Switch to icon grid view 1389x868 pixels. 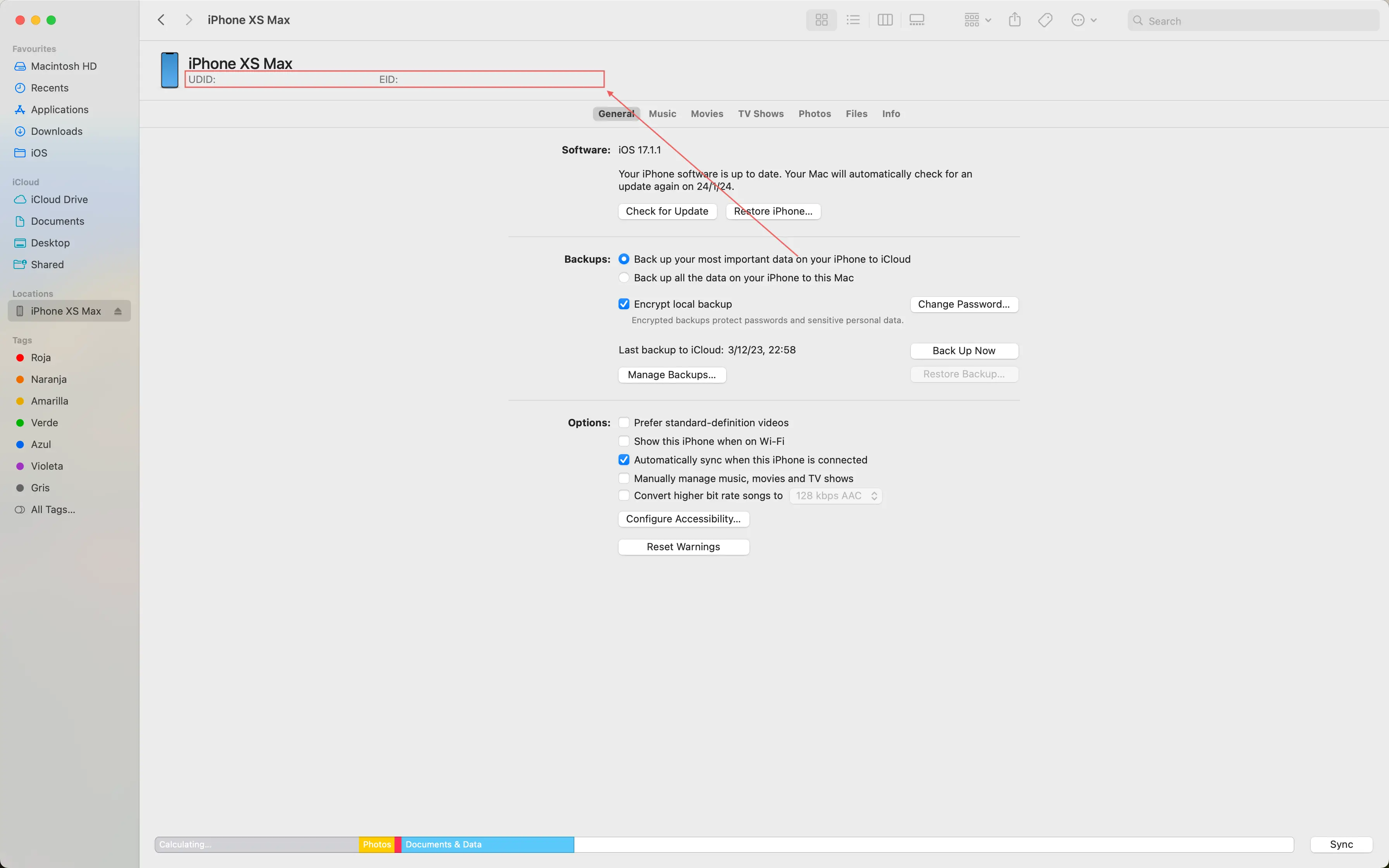pyautogui.click(x=821, y=20)
